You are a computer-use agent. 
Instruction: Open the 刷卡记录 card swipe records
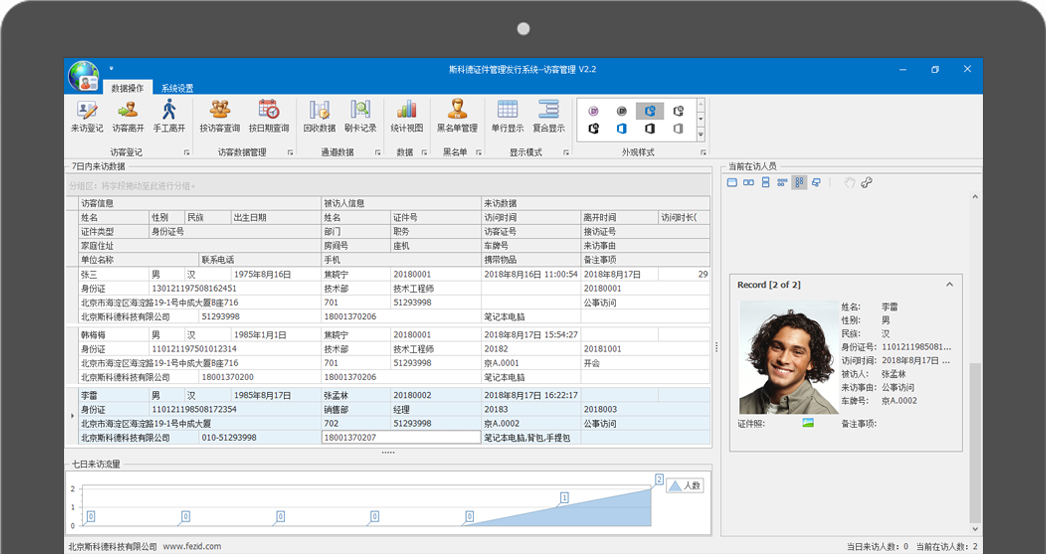360,115
